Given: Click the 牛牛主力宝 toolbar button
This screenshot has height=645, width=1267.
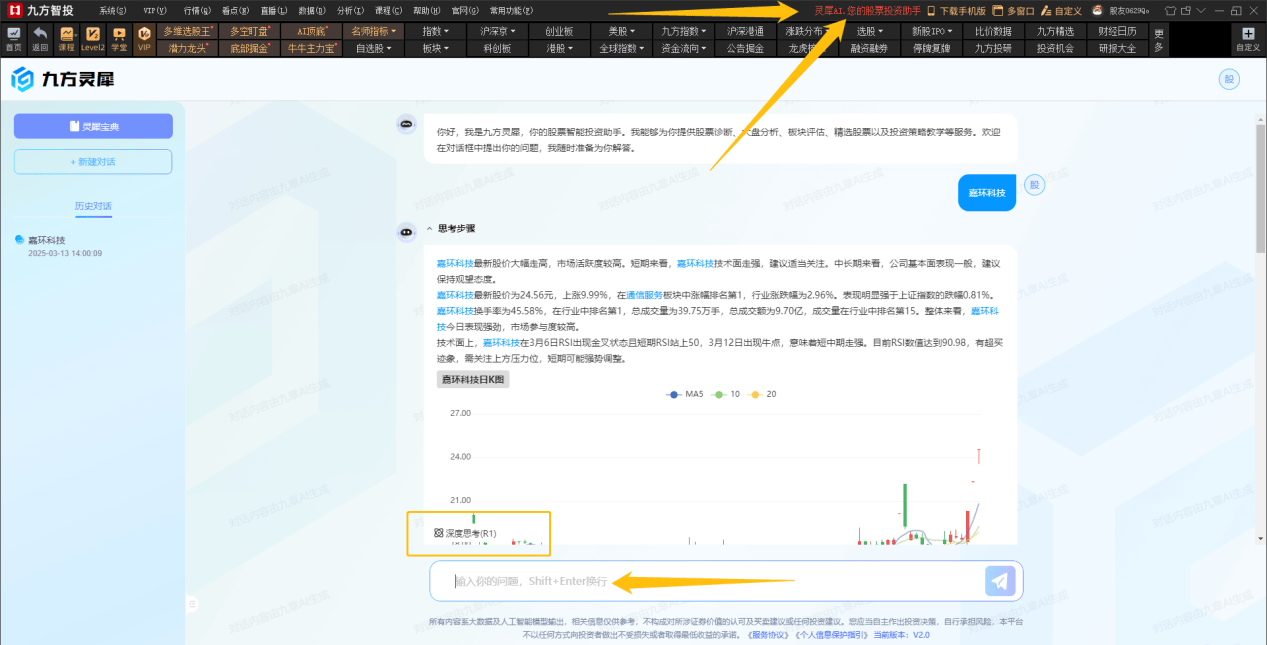Looking at the screenshot, I should [311, 47].
